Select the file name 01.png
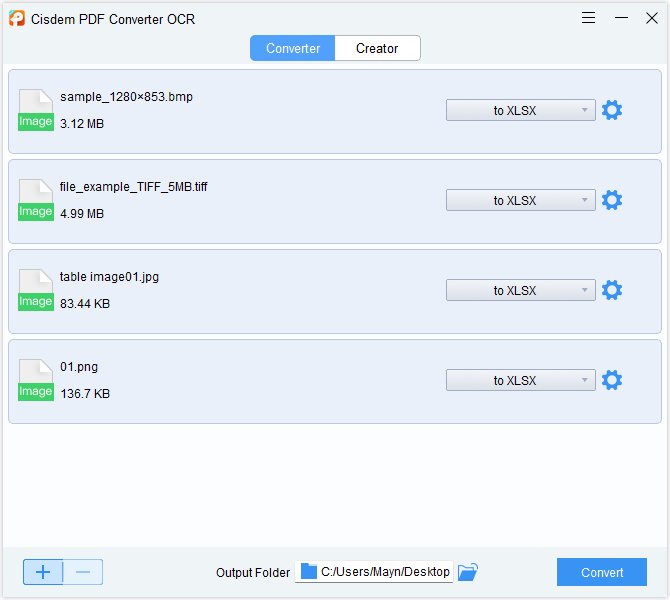670x600 pixels. [79, 367]
